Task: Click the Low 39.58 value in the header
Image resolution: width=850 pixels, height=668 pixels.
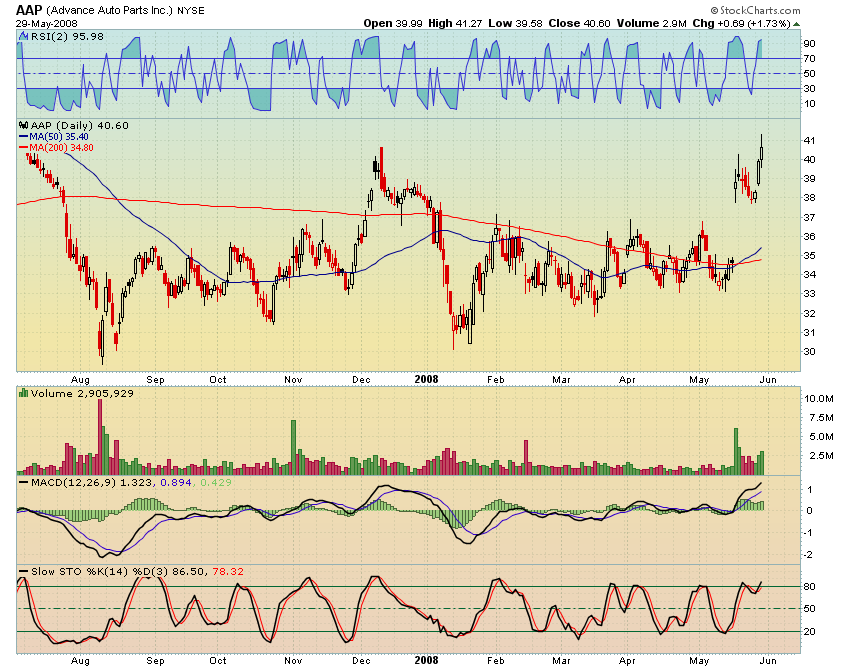Action: [516, 23]
